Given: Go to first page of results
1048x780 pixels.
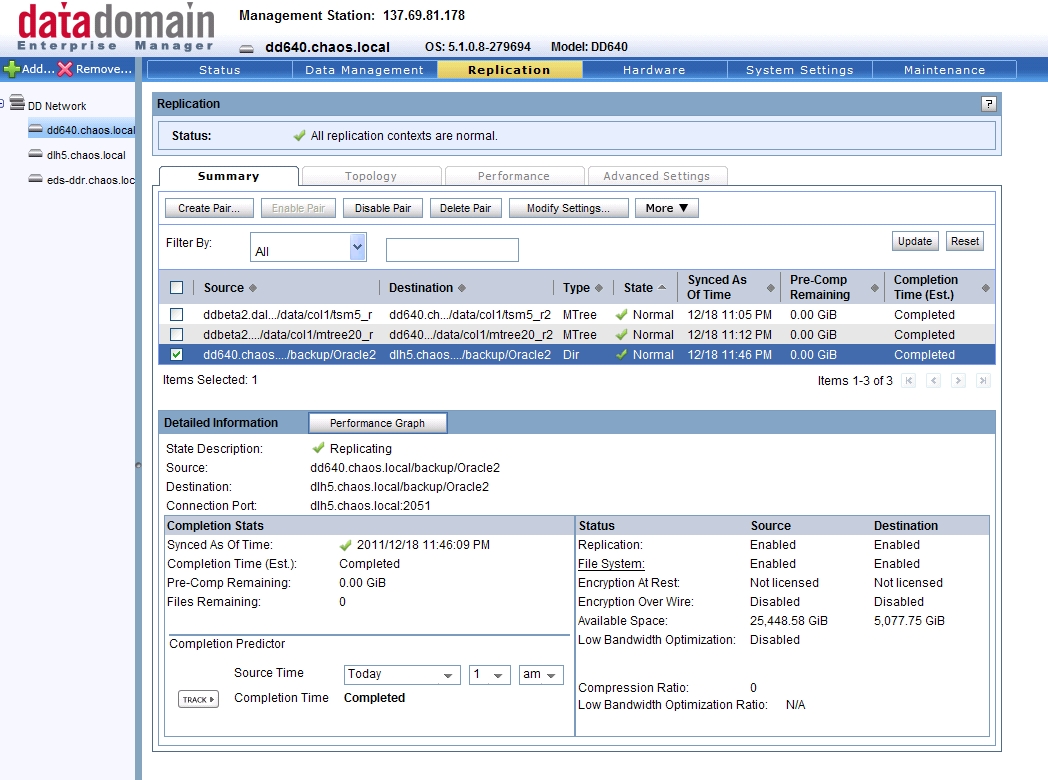Looking at the screenshot, I should point(908,381).
